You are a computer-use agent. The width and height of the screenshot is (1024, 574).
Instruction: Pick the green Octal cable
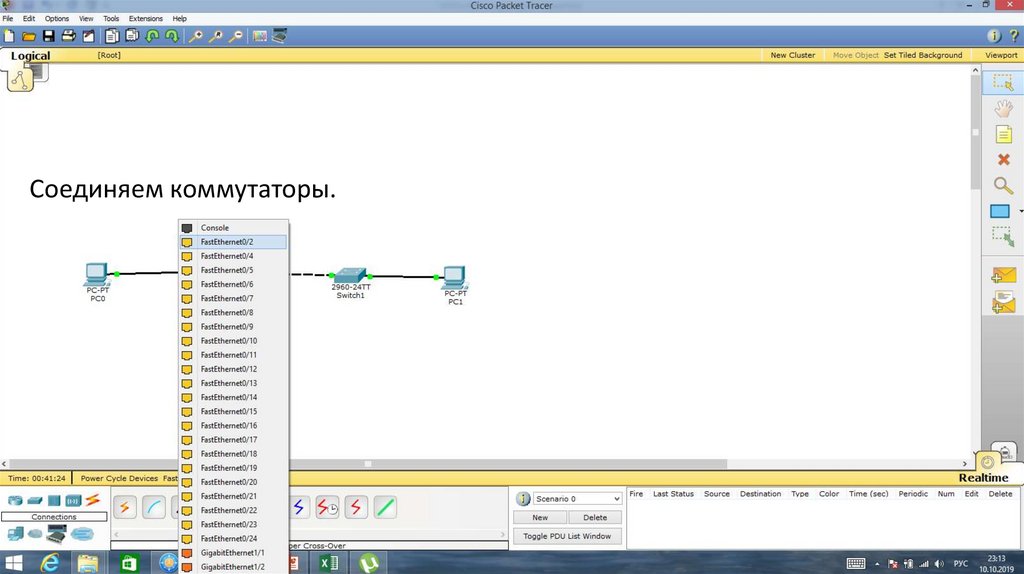point(385,507)
